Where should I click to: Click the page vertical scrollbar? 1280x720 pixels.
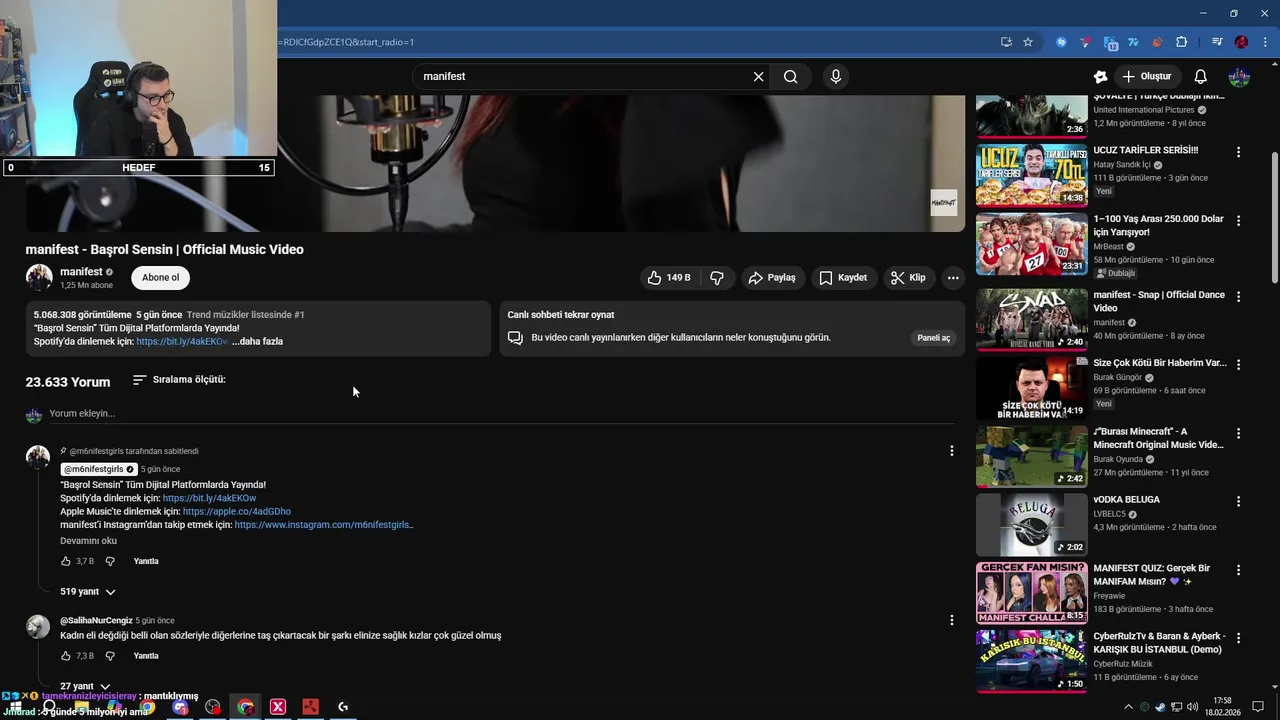coord(1274,216)
